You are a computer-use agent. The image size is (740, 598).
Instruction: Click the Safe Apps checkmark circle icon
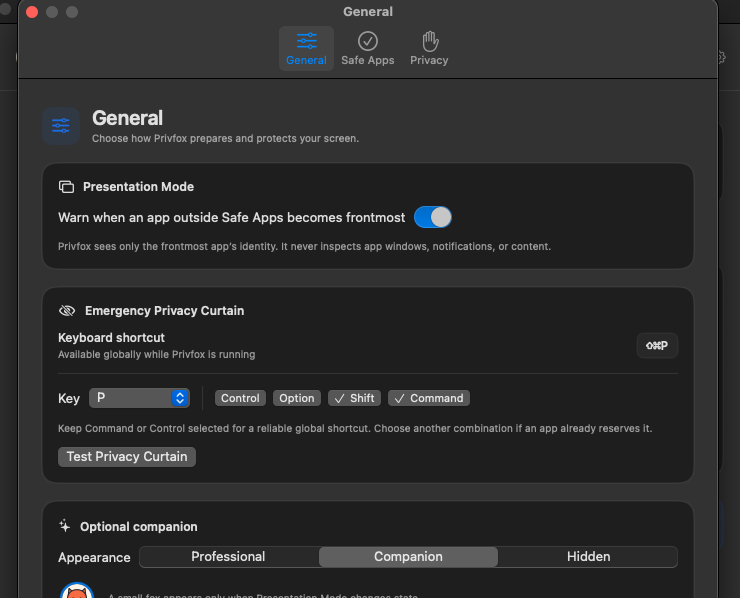[x=368, y=41]
